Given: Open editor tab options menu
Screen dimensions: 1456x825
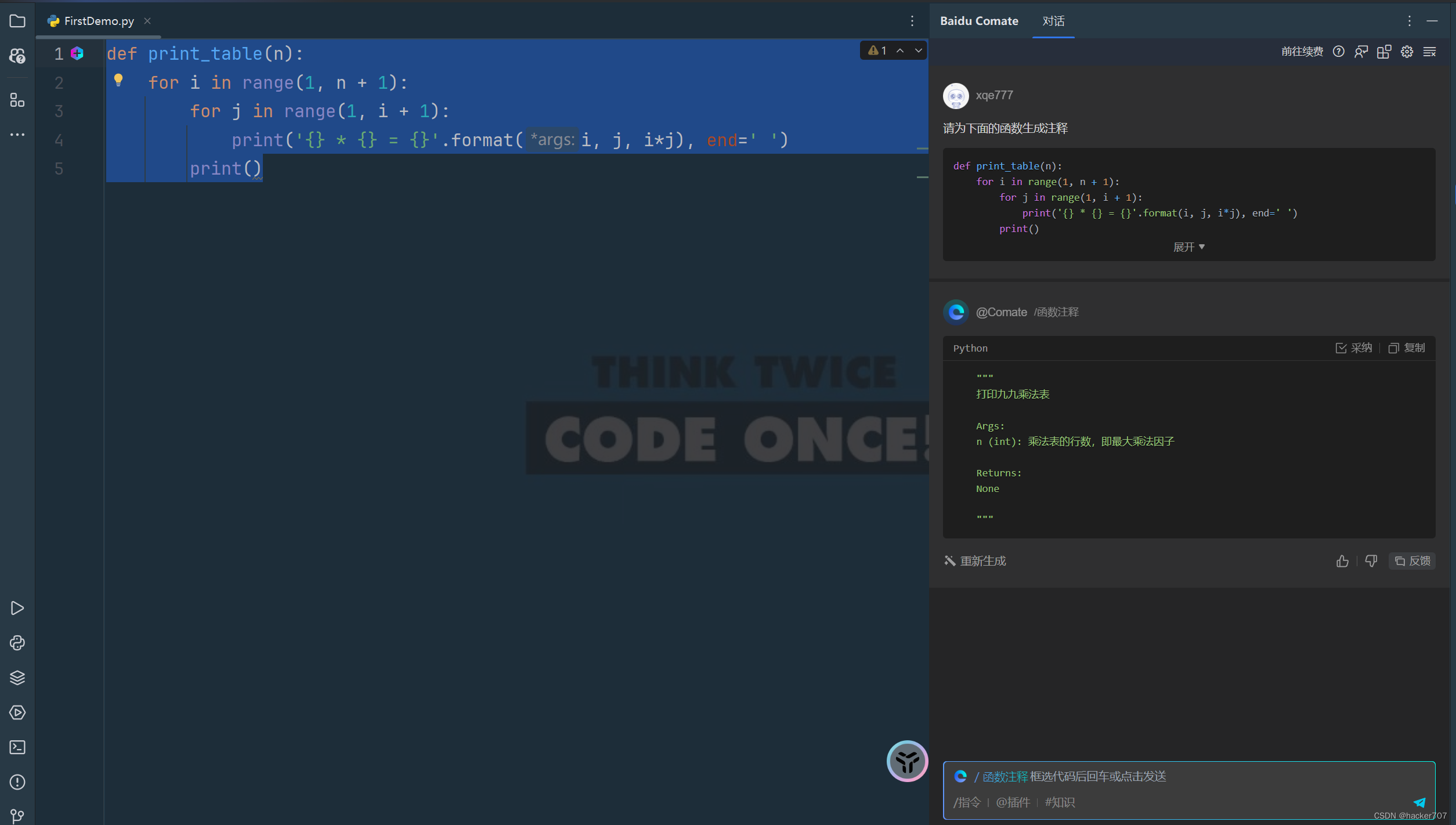Looking at the screenshot, I should pos(912,21).
